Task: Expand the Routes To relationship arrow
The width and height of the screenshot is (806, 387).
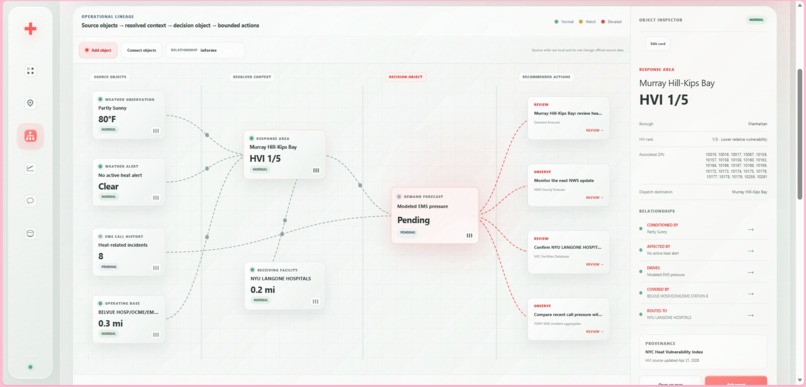Action: coord(750,315)
